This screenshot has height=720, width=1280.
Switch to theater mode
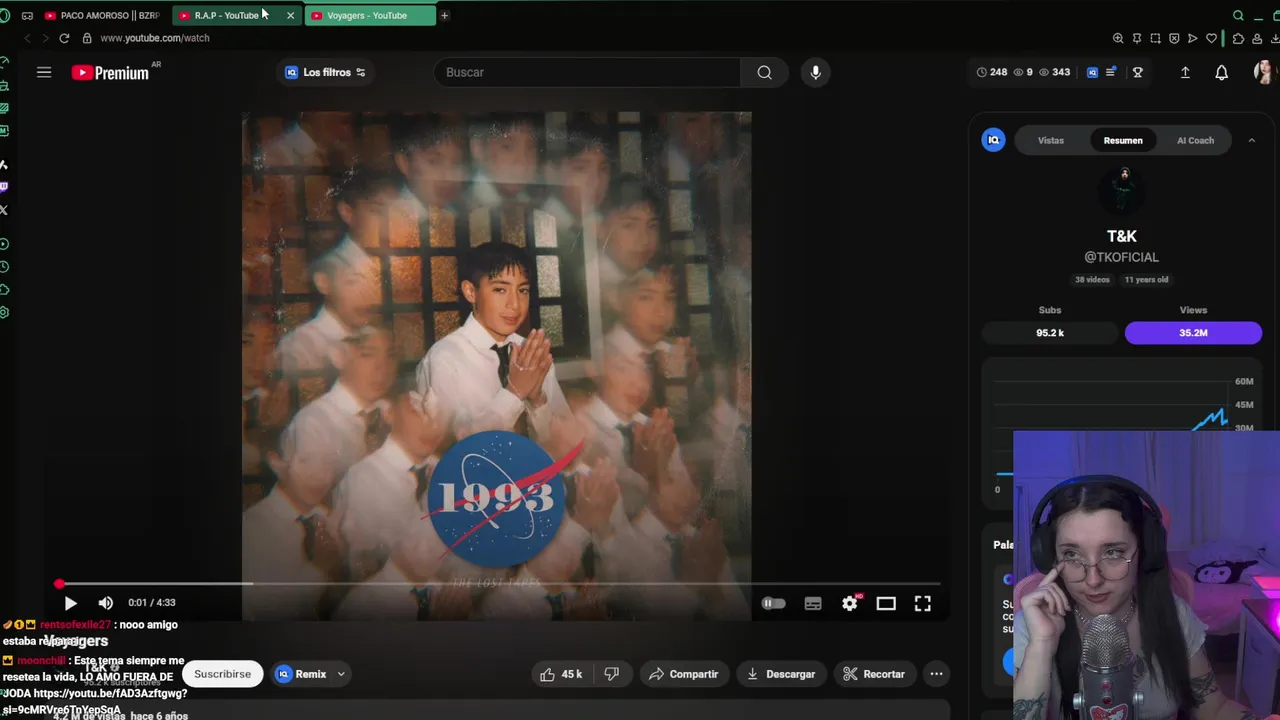(886, 603)
